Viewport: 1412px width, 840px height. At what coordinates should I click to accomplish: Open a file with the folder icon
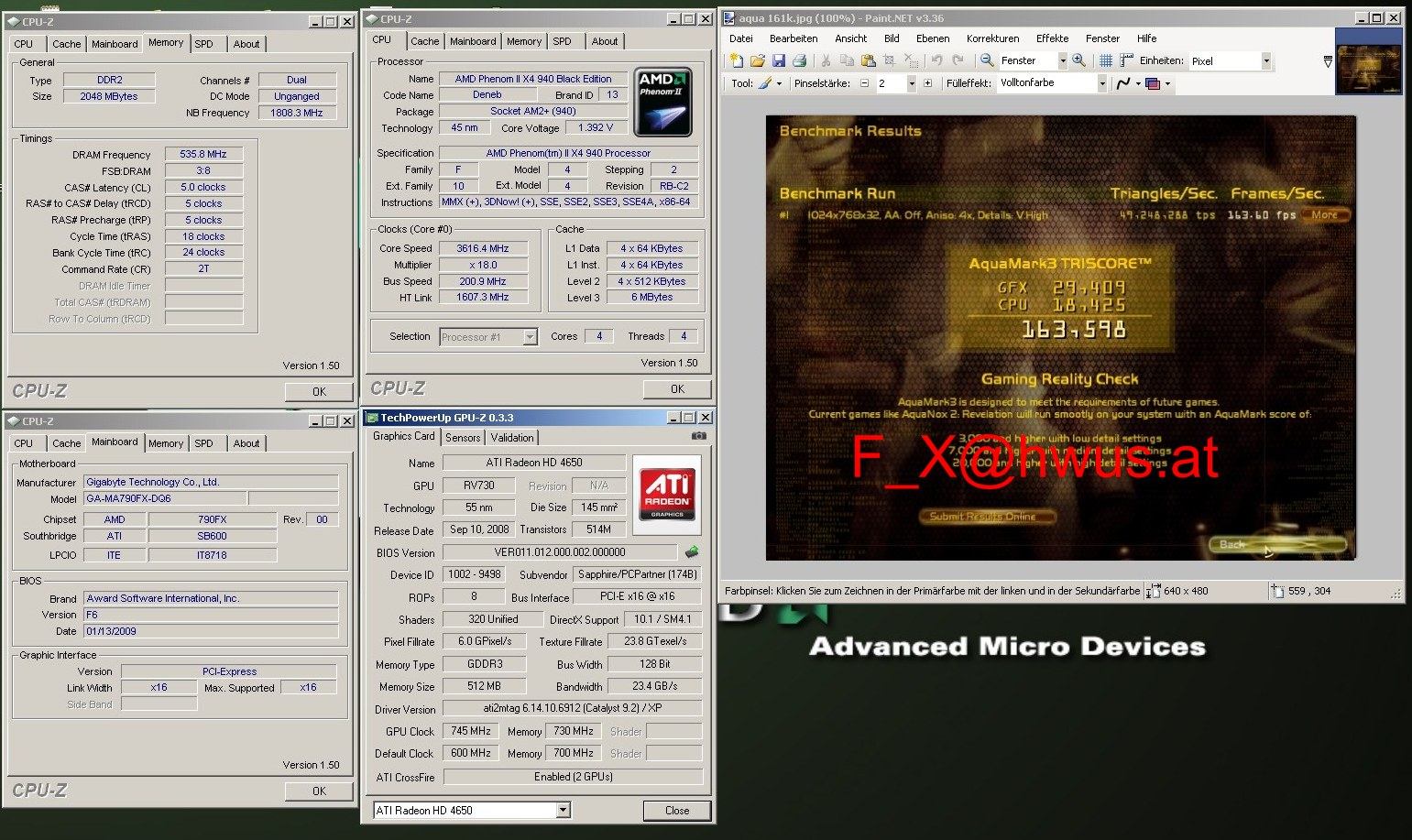(x=758, y=60)
